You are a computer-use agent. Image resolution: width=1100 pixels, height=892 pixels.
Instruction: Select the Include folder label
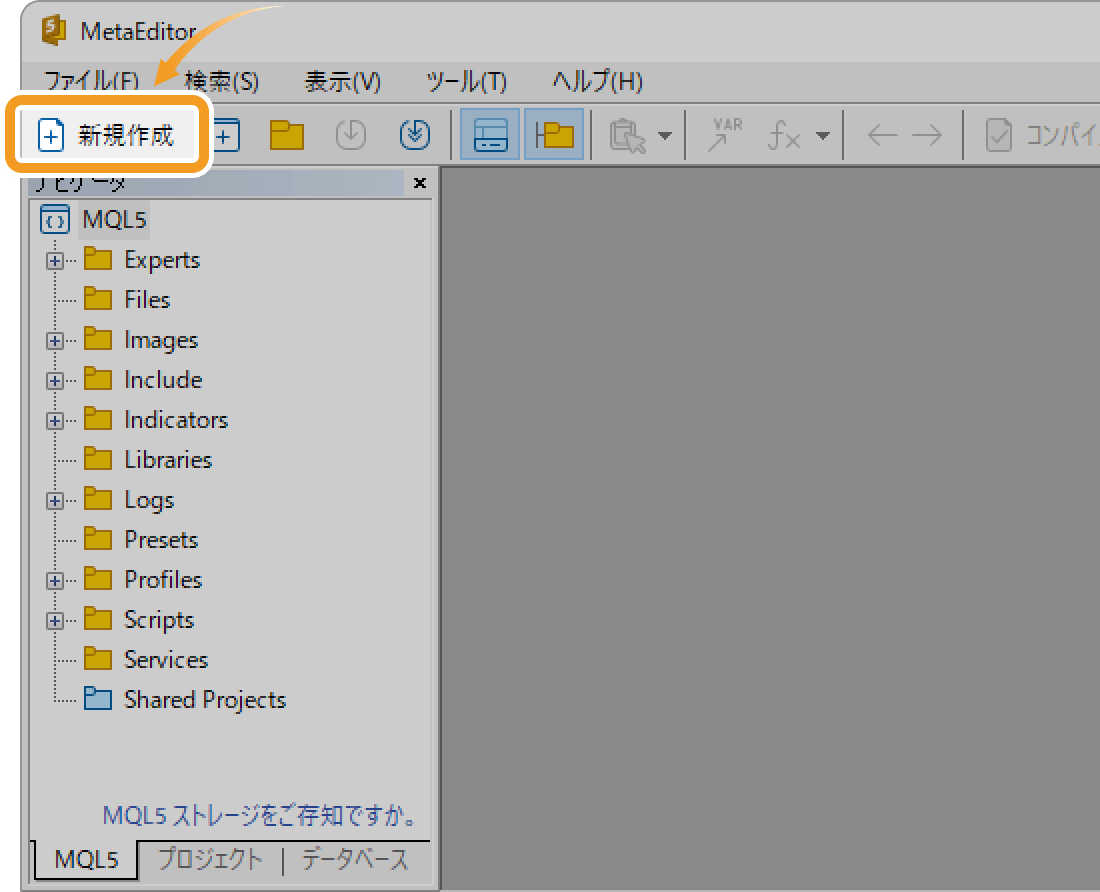[x=163, y=380]
